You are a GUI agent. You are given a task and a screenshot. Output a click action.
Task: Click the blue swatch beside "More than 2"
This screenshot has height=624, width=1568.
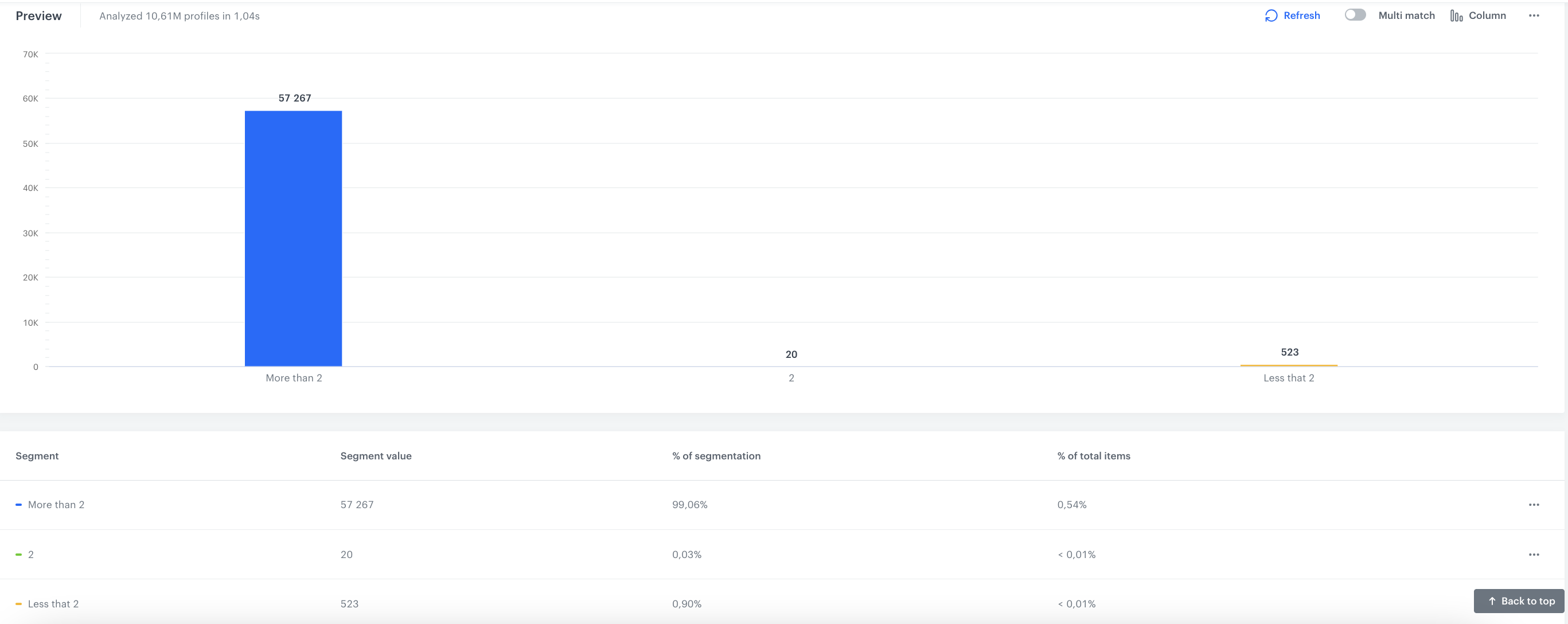(19, 504)
